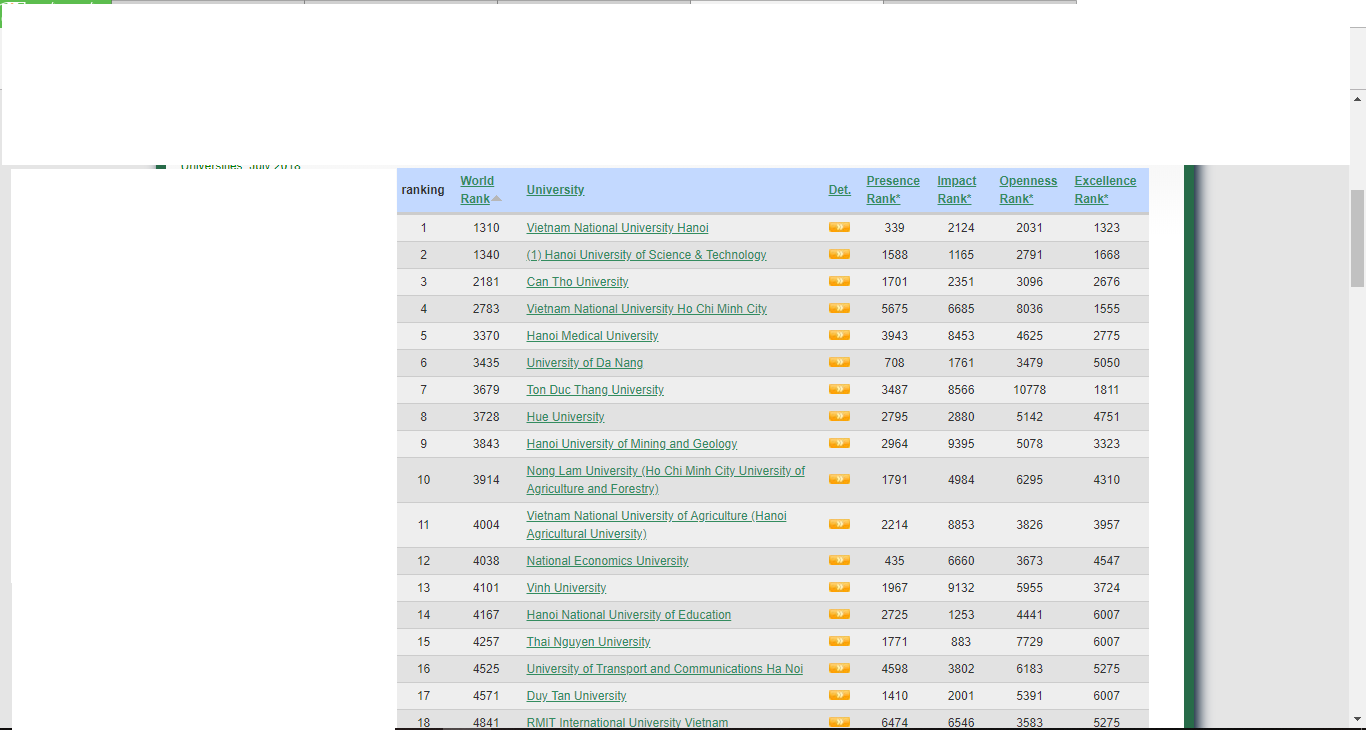Open details icon for Hanoi University of Mining and Geology
The image size is (1366, 730).
pyautogui.click(x=839, y=443)
